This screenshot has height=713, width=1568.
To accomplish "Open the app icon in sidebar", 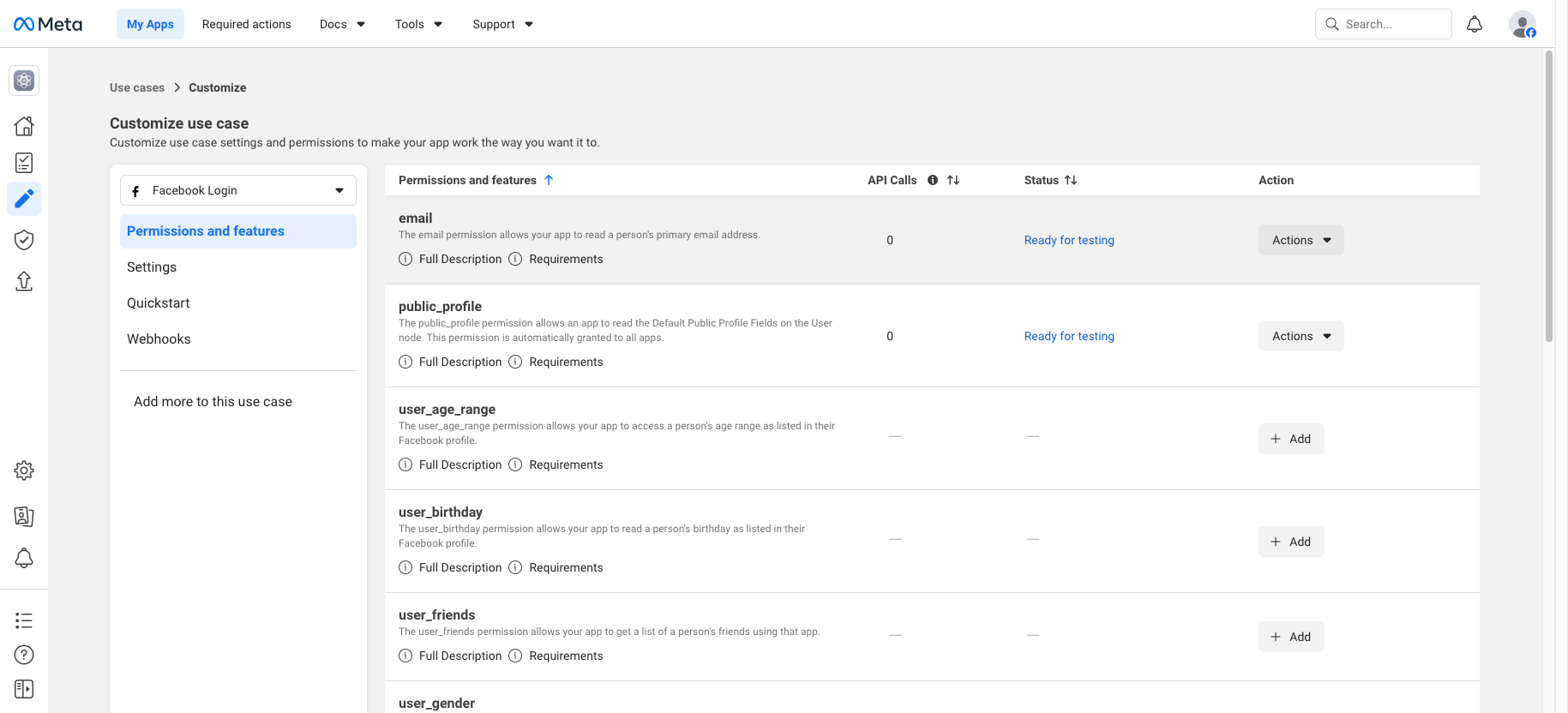I will 24,81.
